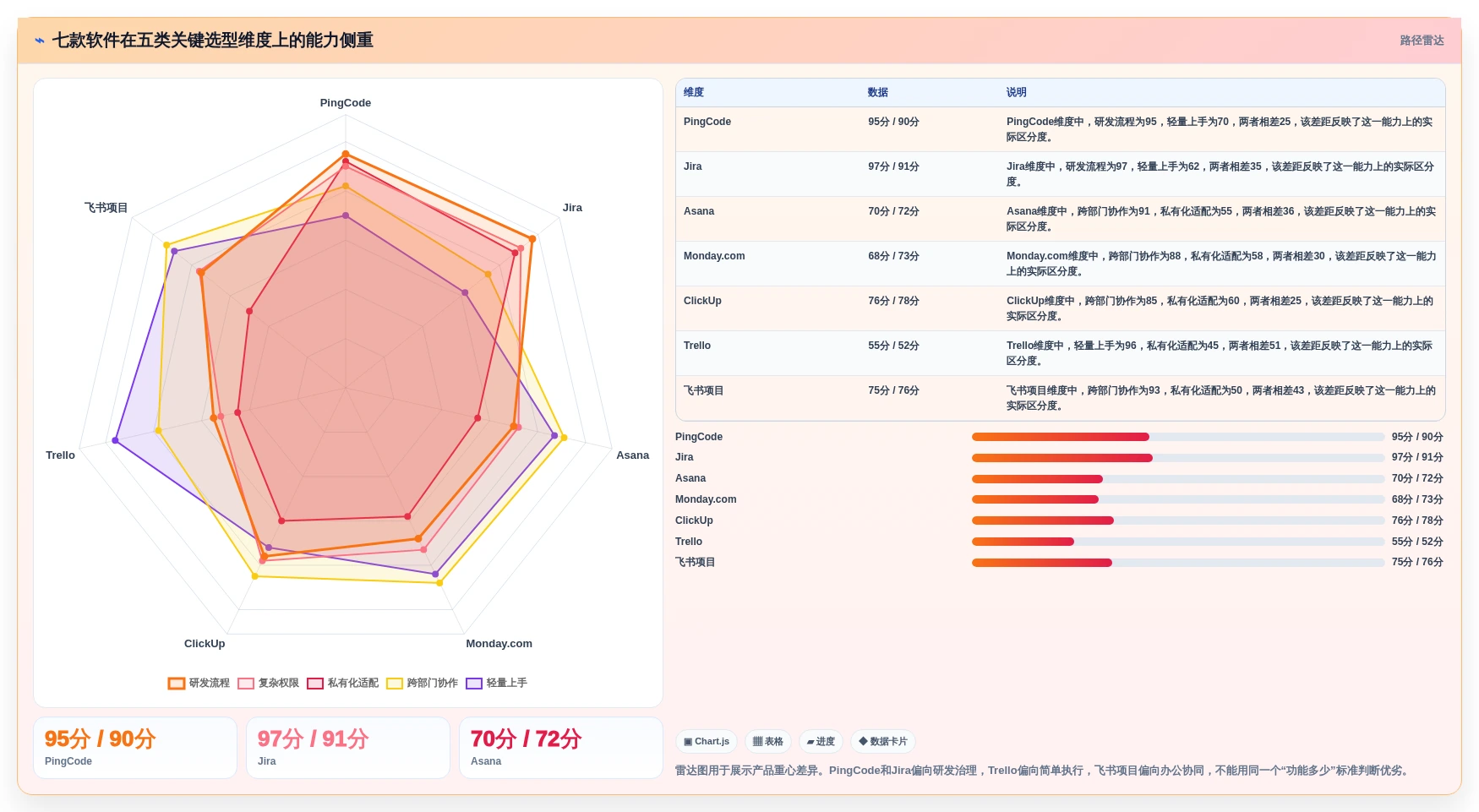Click the 维度 column header
Image resolution: width=1479 pixels, height=812 pixels.
694,93
